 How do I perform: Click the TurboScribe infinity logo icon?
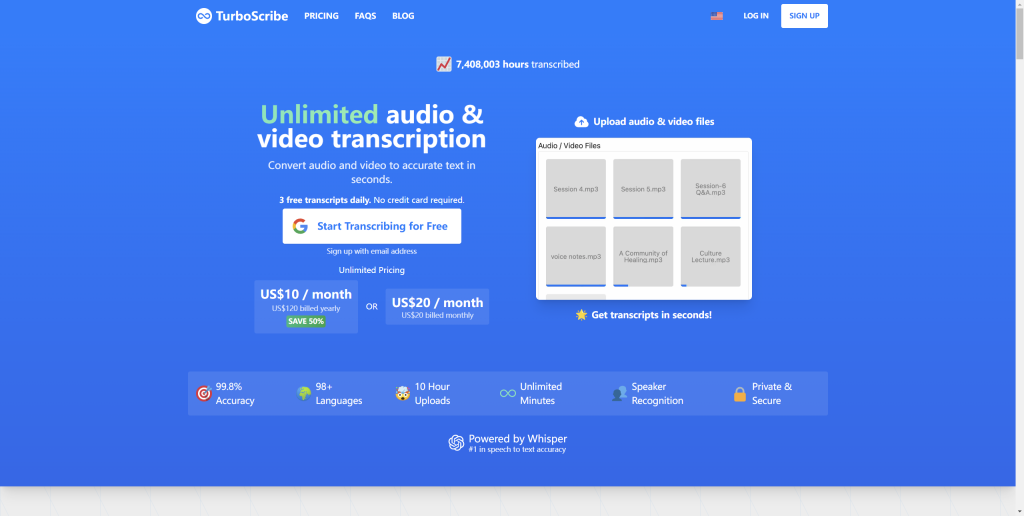pos(204,16)
